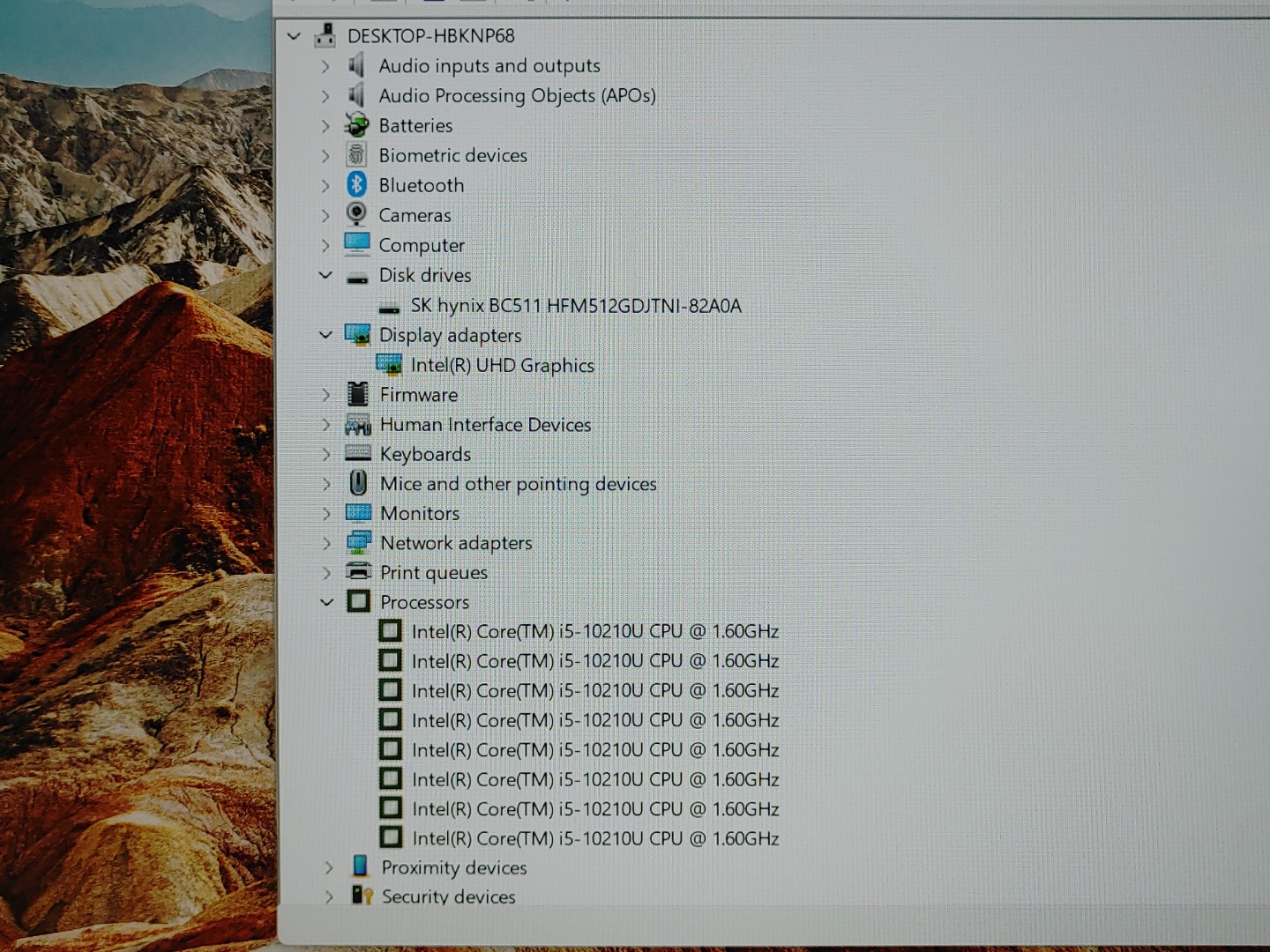Collapse the Disk drives category
This screenshot has width=1270, height=952.
pyautogui.click(x=325, y=275)
